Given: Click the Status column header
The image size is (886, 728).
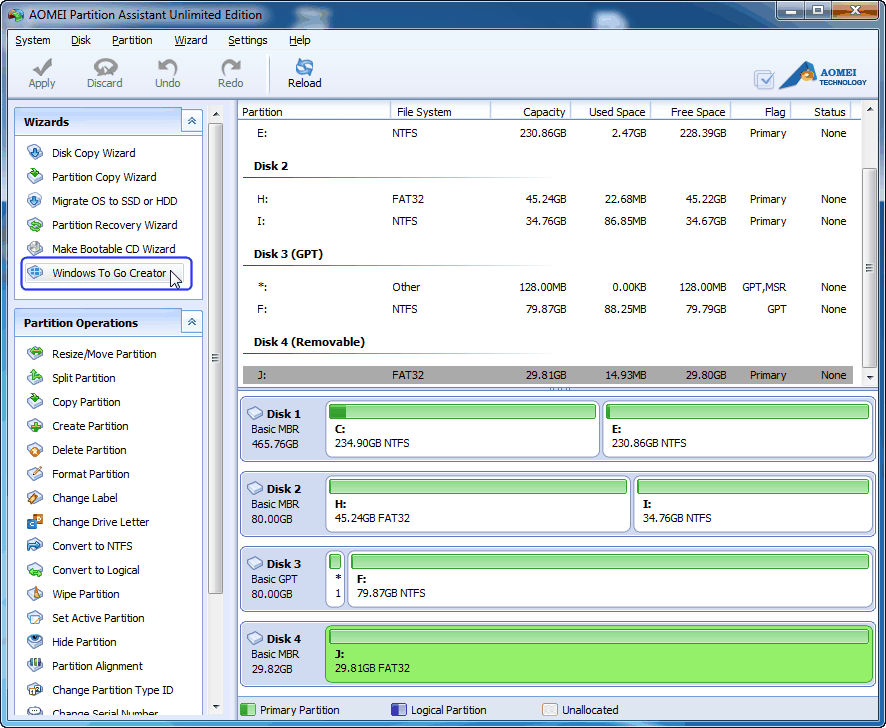Looking at the screenshot, I should (x=820, y=112).
